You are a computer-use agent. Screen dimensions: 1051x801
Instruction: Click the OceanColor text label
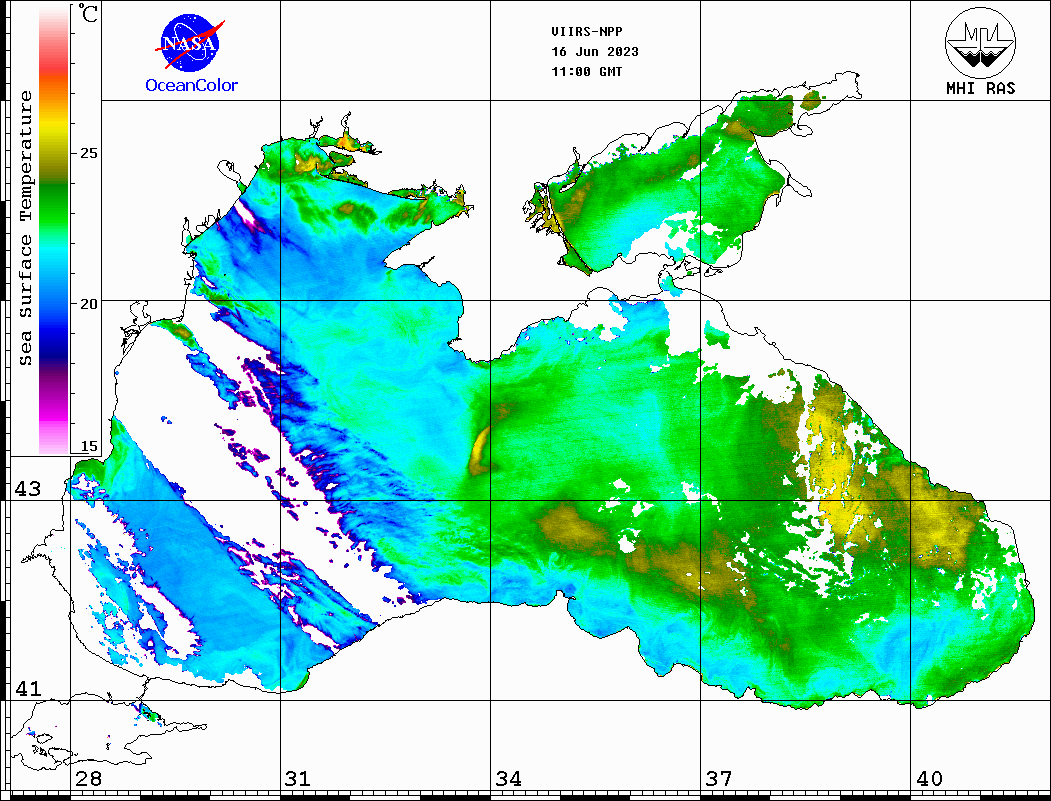coord(192,85)
